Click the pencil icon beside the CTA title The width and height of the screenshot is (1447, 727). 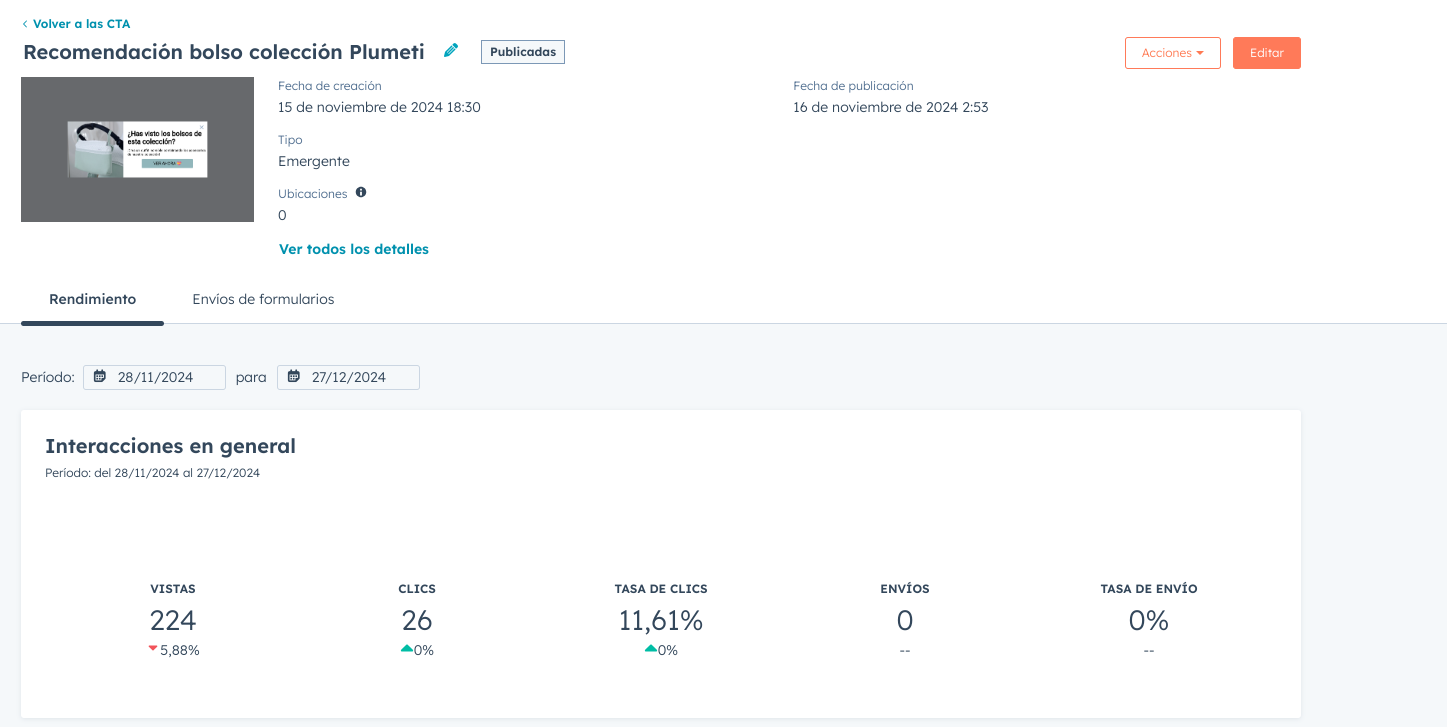point(451,50)
